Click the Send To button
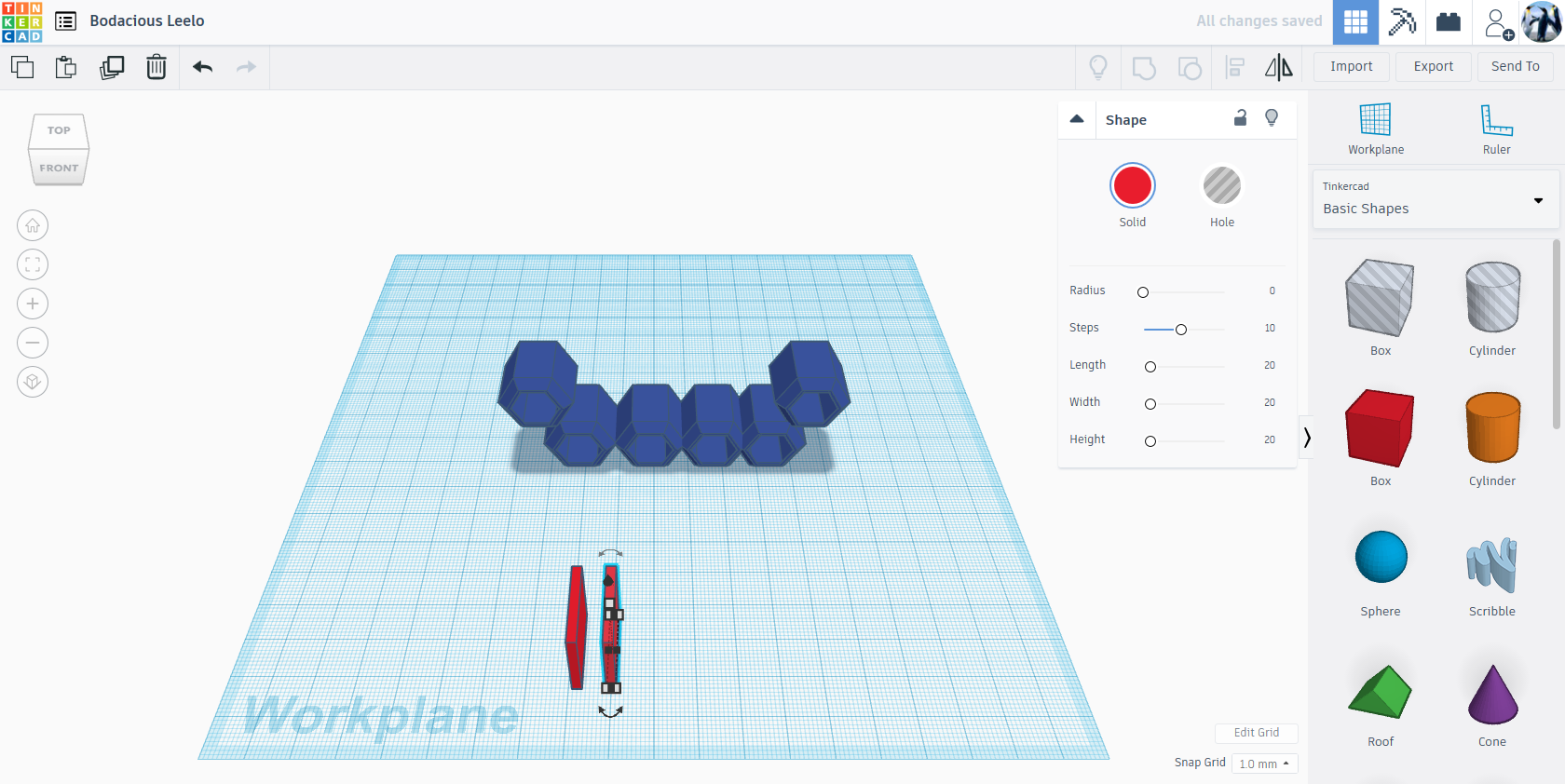 1516,67
